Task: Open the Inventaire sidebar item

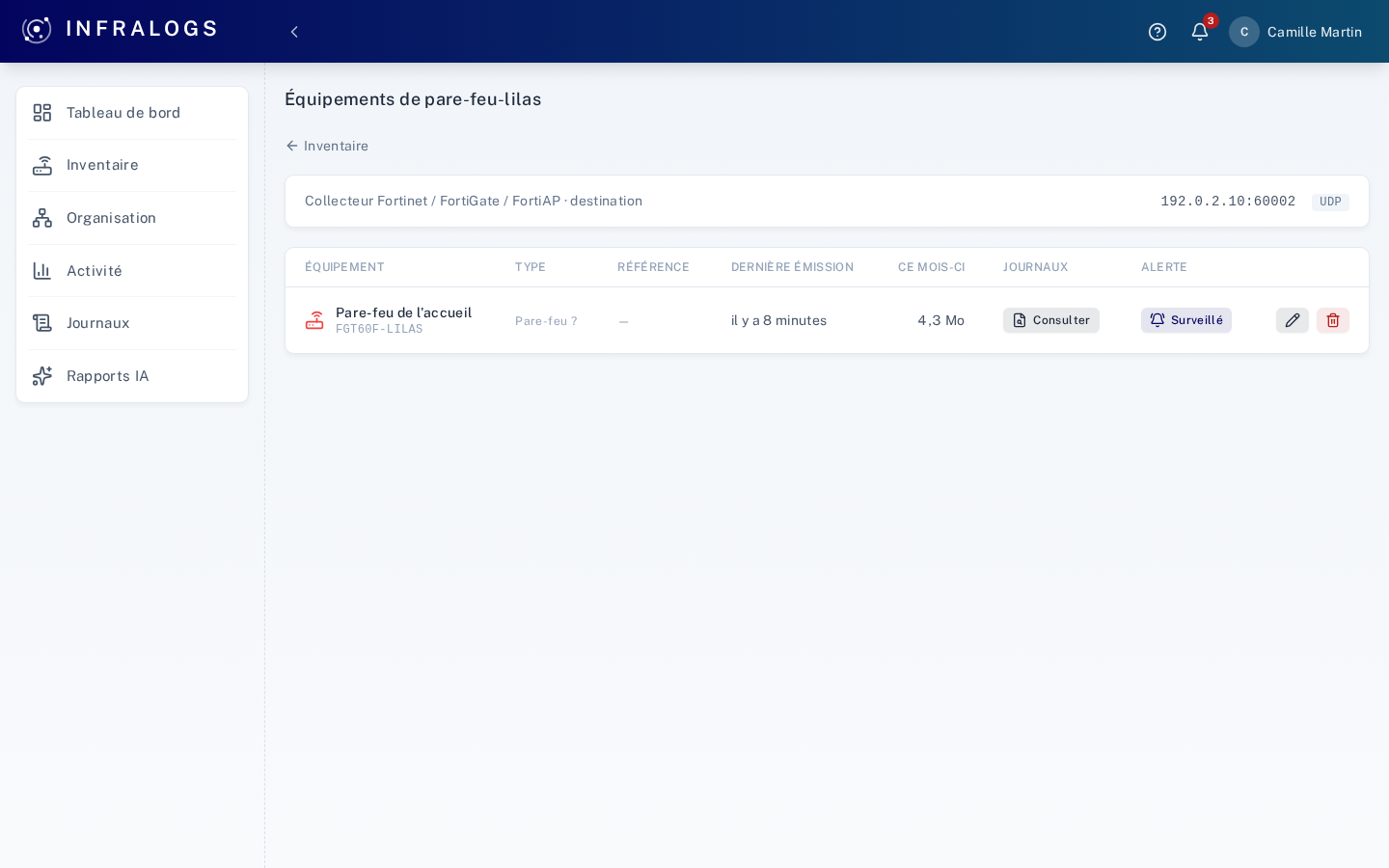Action: coord(132,166)
